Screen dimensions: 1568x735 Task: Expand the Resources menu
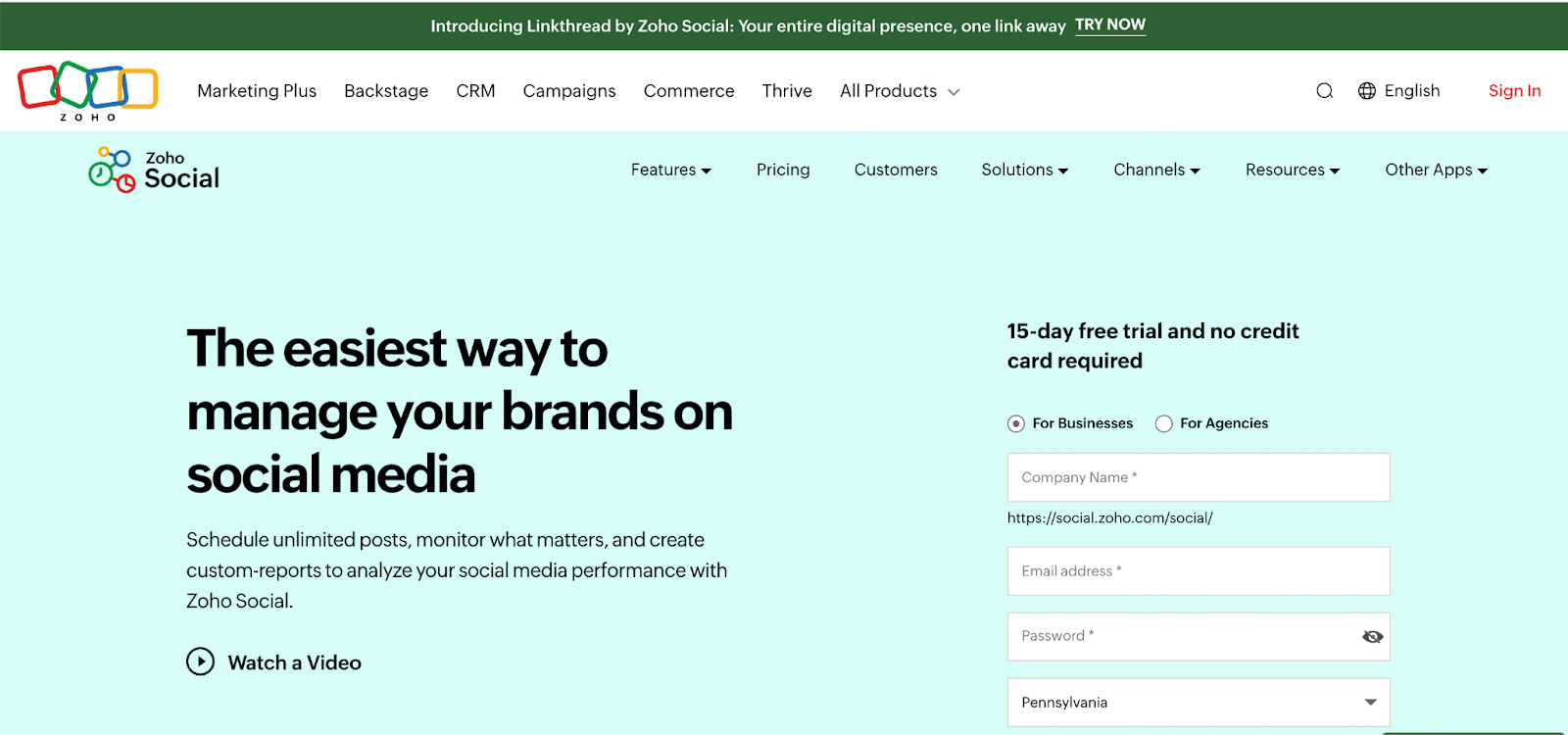tap(1293, 170)
